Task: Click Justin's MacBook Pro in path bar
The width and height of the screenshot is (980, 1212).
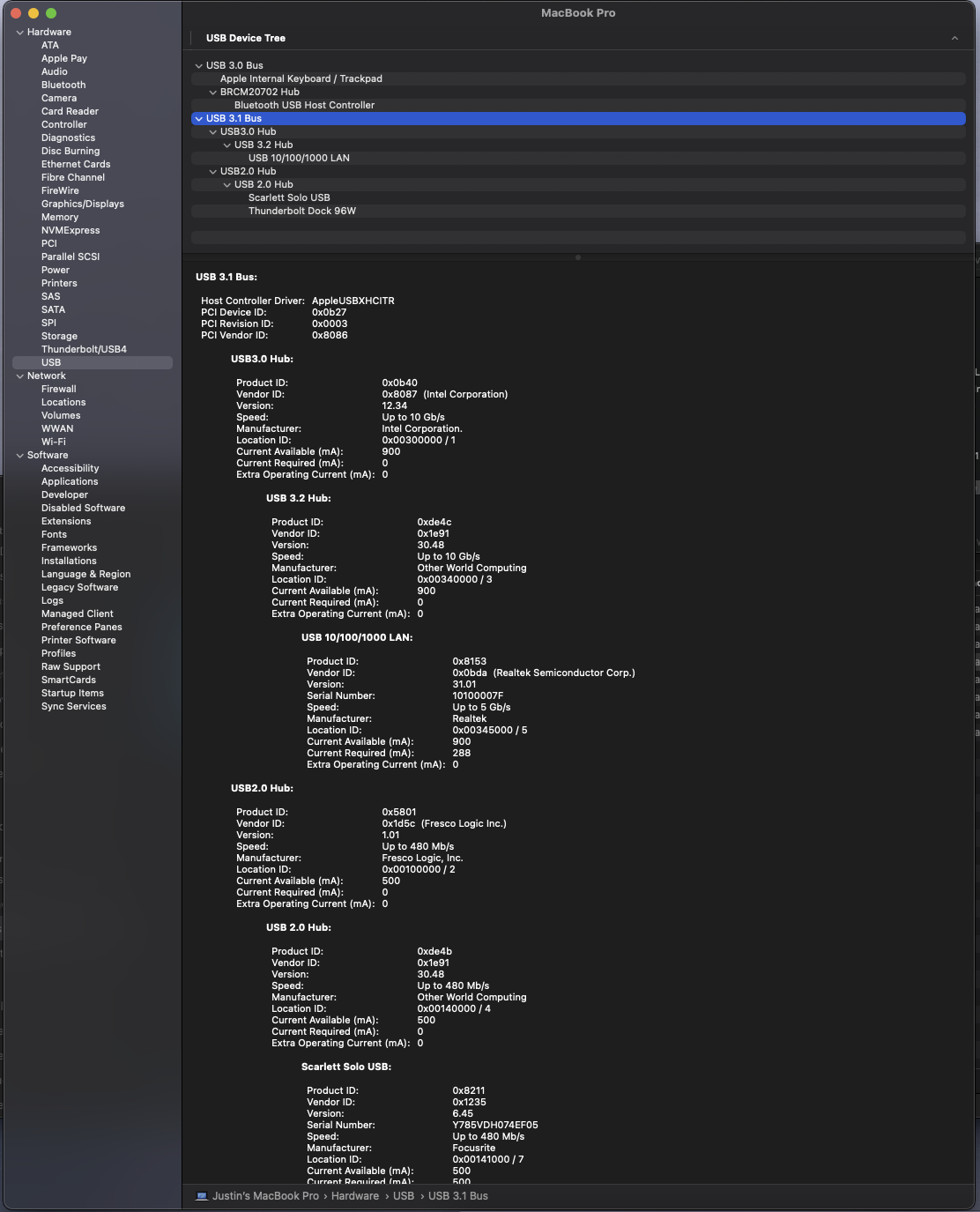Action: 265,1196
